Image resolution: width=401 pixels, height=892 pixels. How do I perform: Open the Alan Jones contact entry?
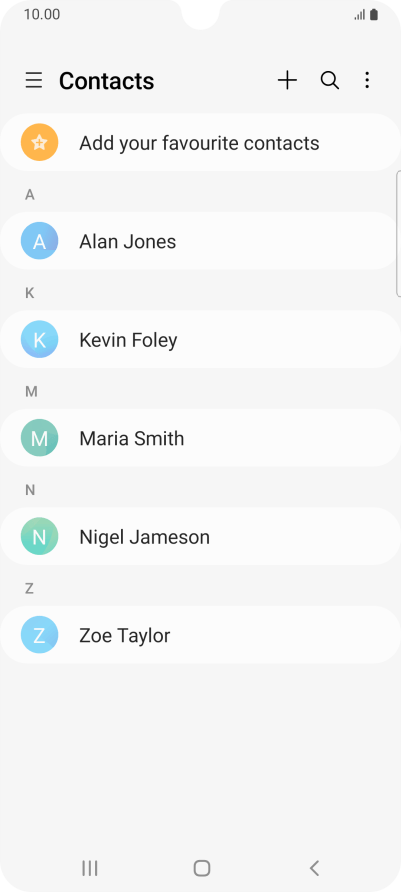tap(200, 241)
